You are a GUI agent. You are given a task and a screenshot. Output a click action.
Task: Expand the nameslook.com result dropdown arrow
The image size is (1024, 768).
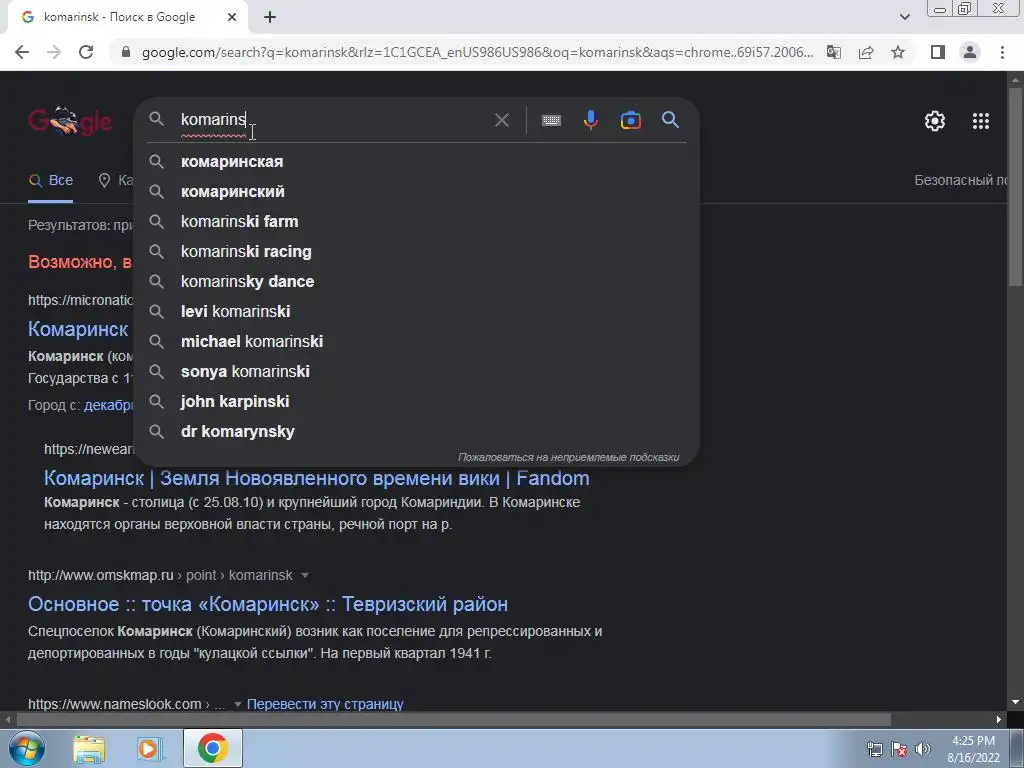click(238, 704)
